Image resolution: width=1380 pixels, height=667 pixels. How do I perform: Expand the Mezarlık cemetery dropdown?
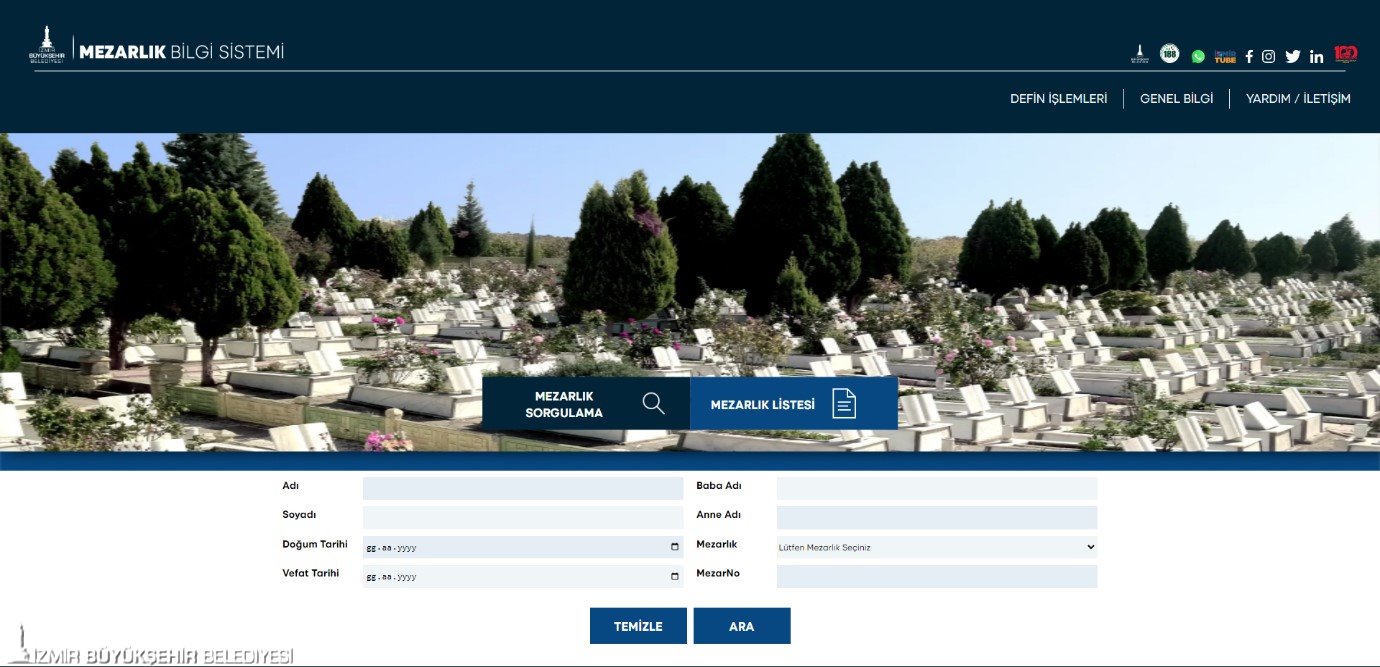pyautogui.click(x=936, y=547)
